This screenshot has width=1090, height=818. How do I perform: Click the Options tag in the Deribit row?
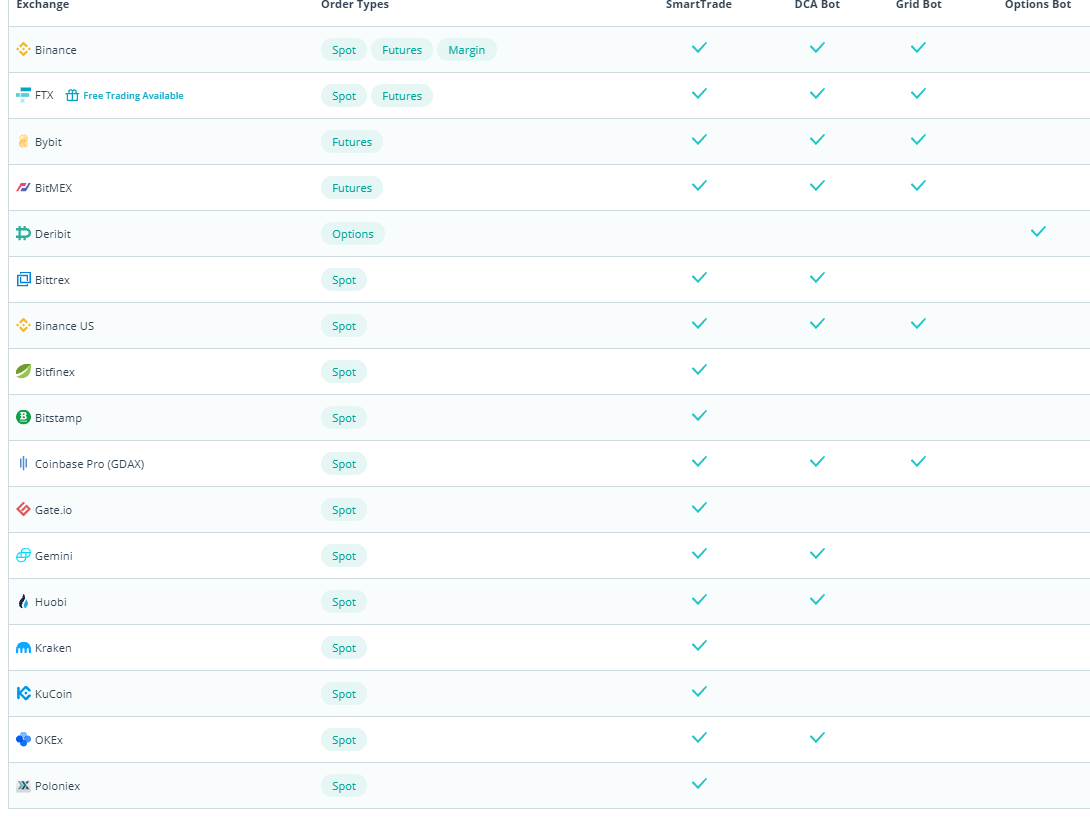[353, 234]
